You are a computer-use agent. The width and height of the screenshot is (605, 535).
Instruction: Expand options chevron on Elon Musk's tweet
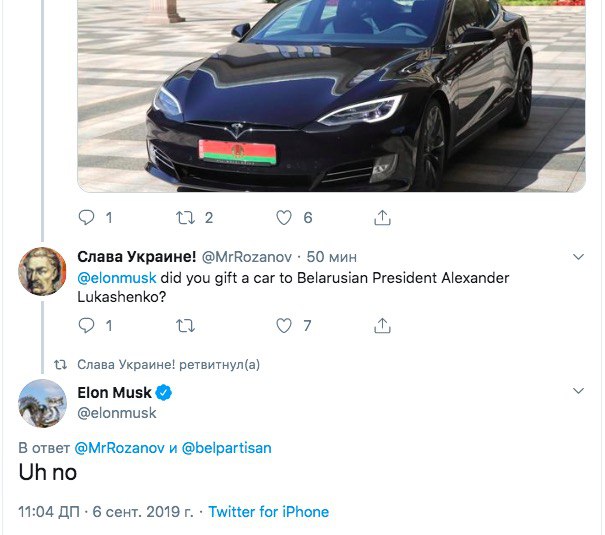pos(578,390)
